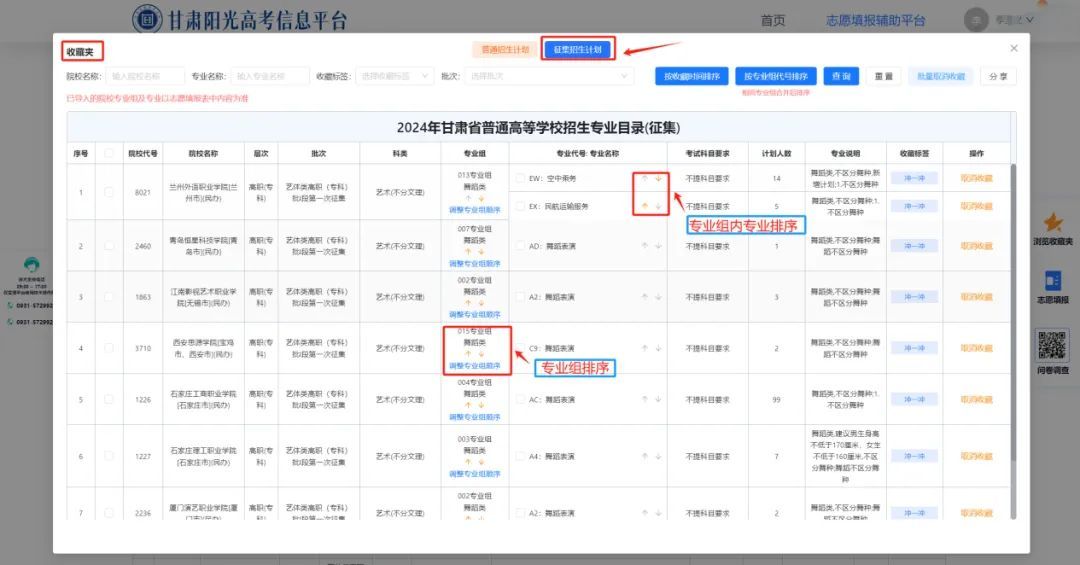The height and width of the screenshot is (565, 1080).
Task: Switch to 征集招生计划 tab
Action: (577, 50)
